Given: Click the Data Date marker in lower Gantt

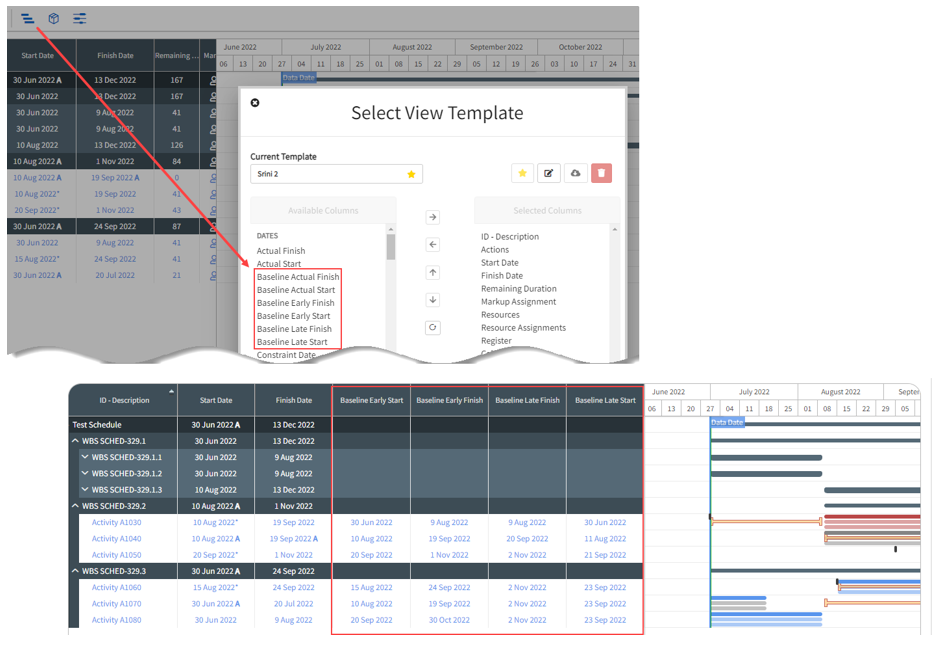Looking at the screenshot, I should point(727,422).
